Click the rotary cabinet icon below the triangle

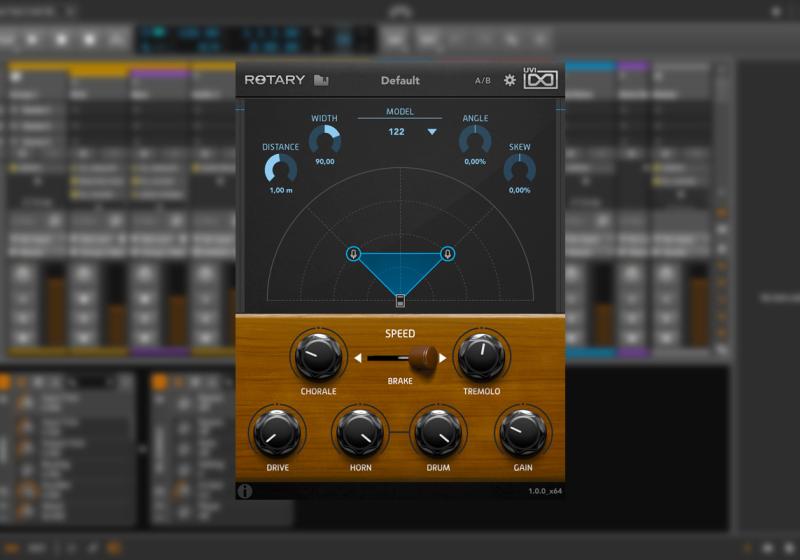(x=400, y=301)
